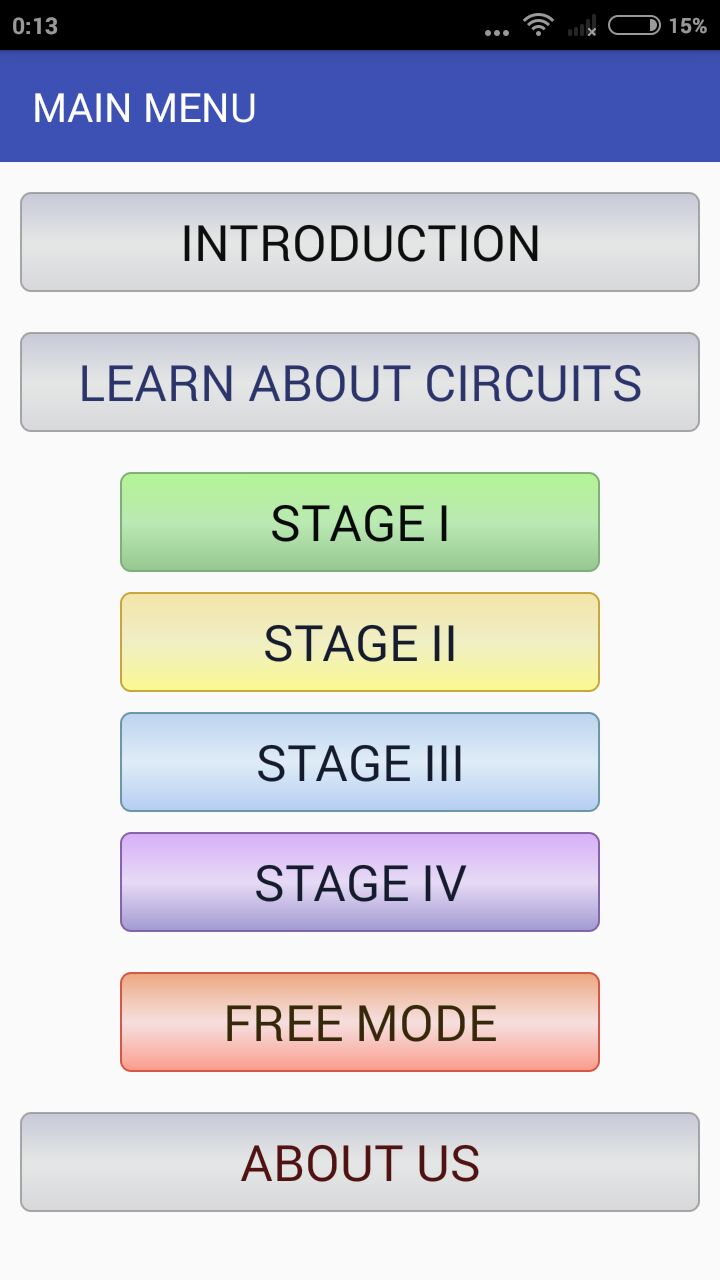Tap the three-dots status bar icon
Viewport: 720px width, 1280px height.
[496, 32]
